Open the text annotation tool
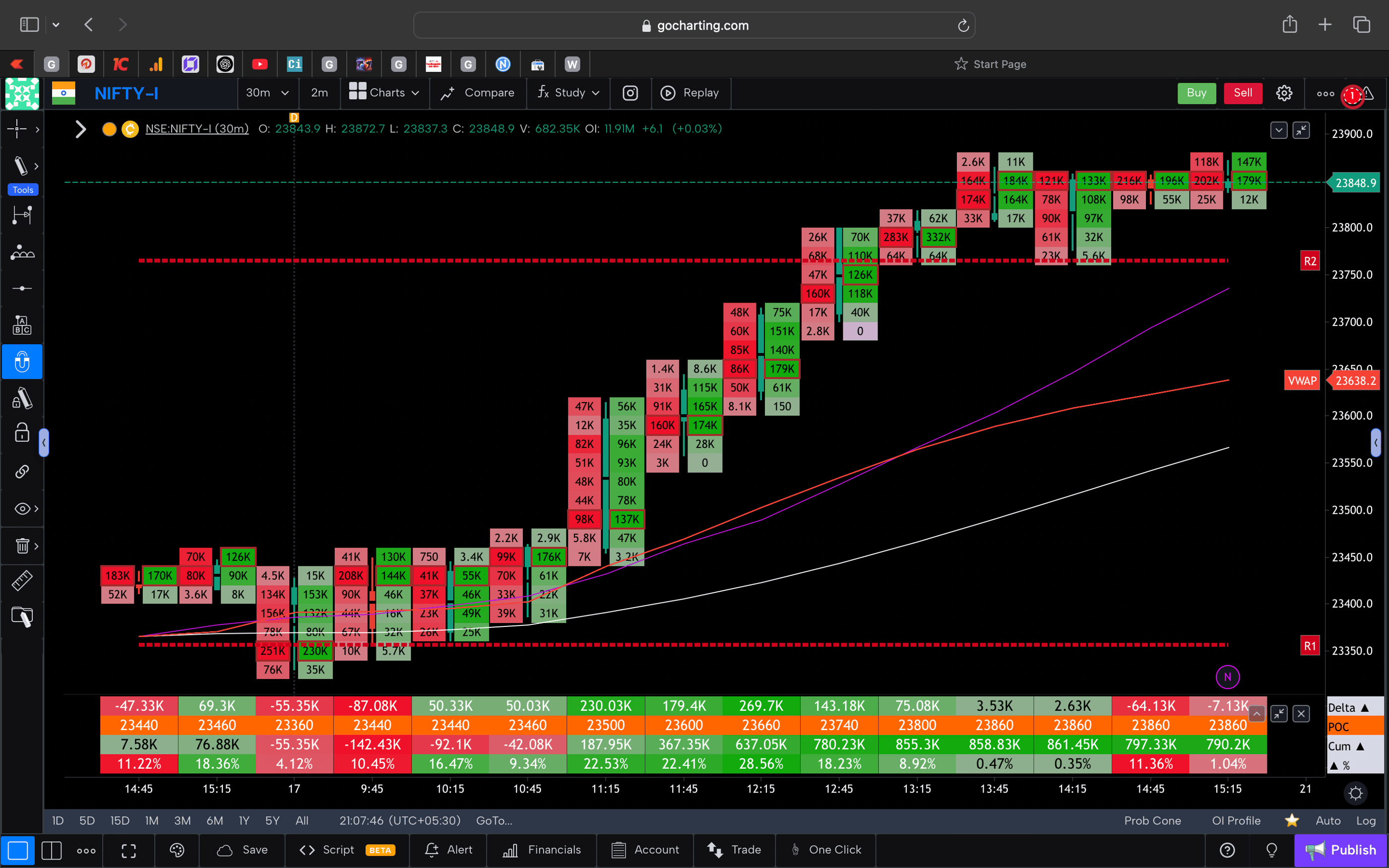The height and width of the screenshot is (868, 1389). point(22,324)
